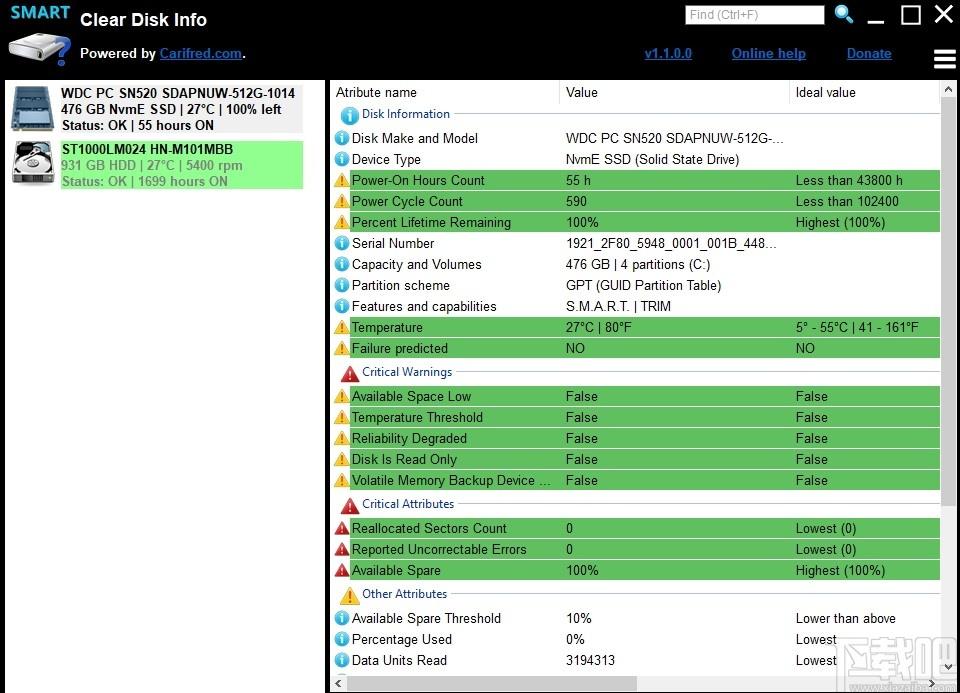Click the Disk Information section header
The image size is (960, 693).
tap(405, 114)
